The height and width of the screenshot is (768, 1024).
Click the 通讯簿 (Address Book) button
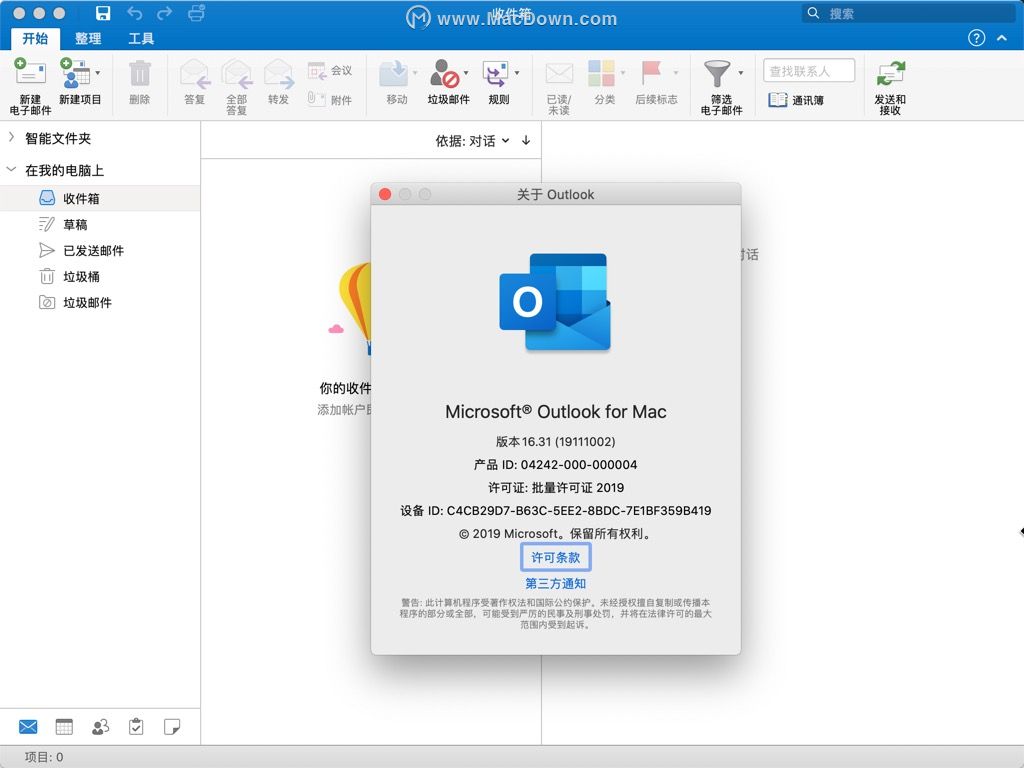pyautogui.click(x=796, y=100)
